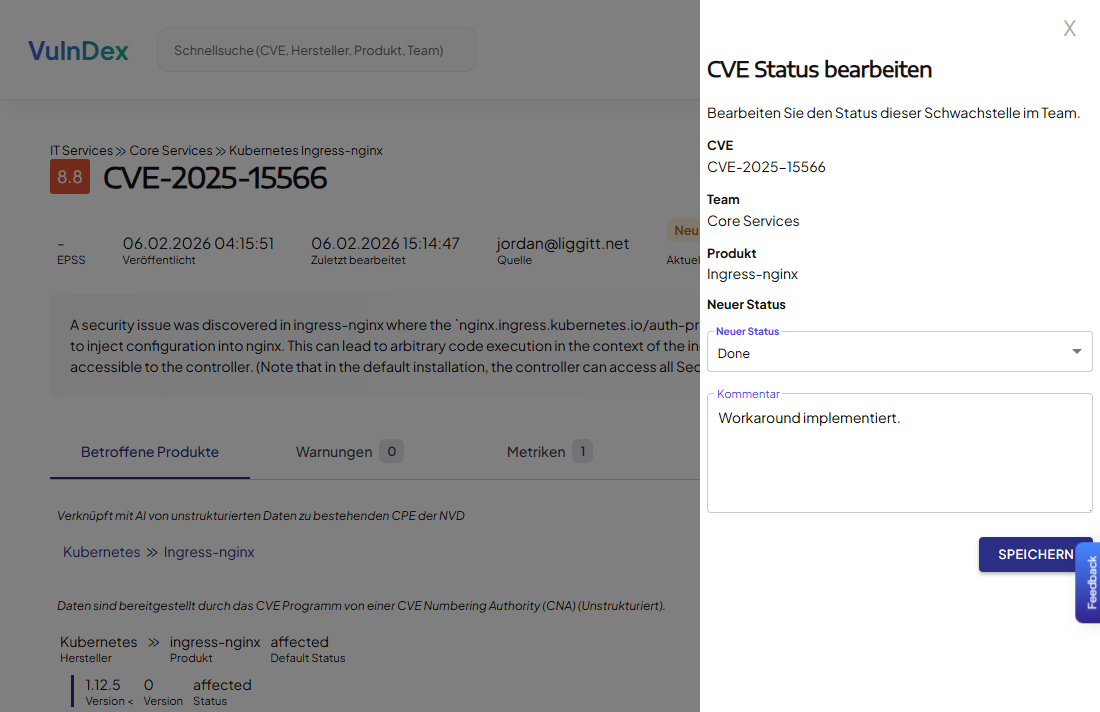Click the "0" counter badge beside Warnungen
The height and width of the screenshot is (712, 1100).
393,451
